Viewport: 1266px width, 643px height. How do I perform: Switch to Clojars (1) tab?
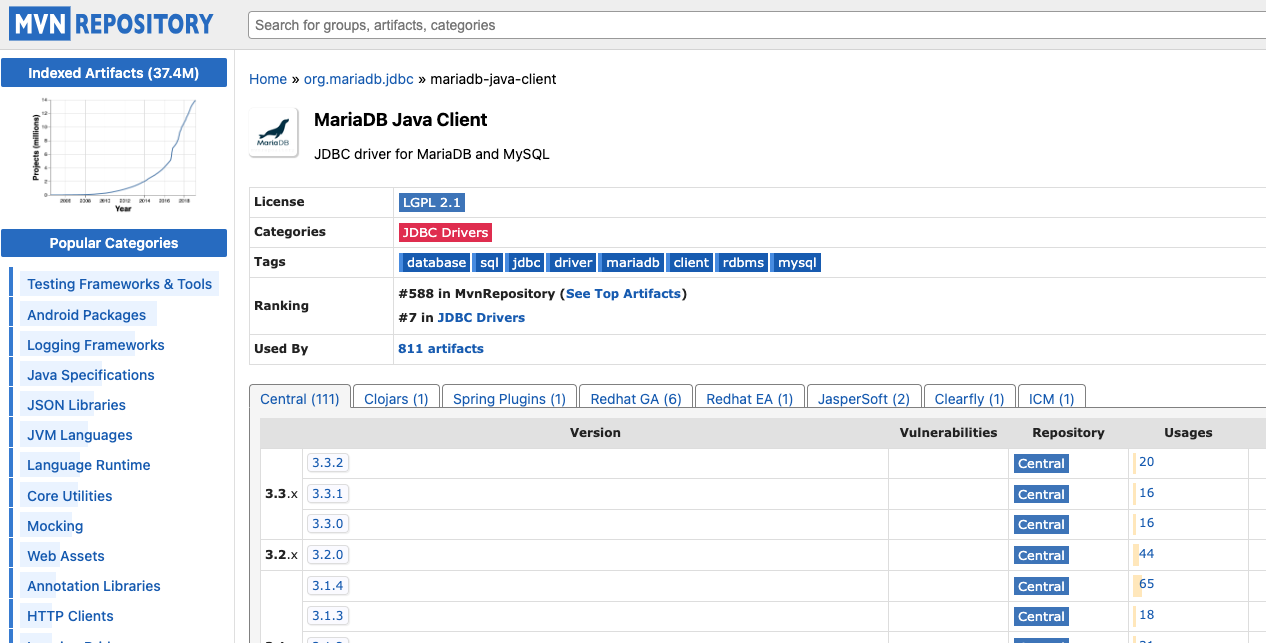[396, 398]
